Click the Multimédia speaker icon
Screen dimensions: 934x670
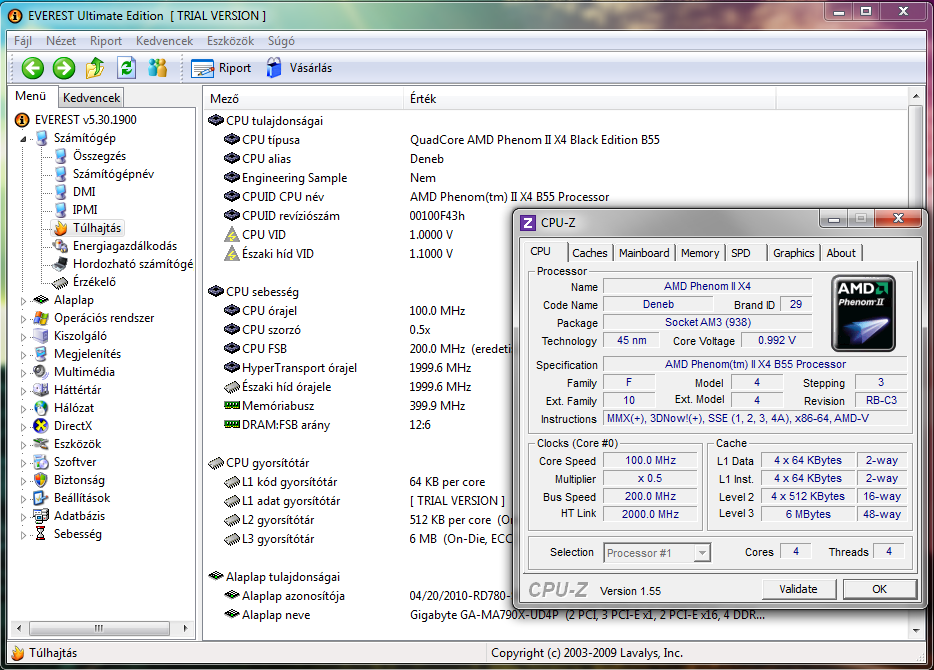tap(41, 372)
